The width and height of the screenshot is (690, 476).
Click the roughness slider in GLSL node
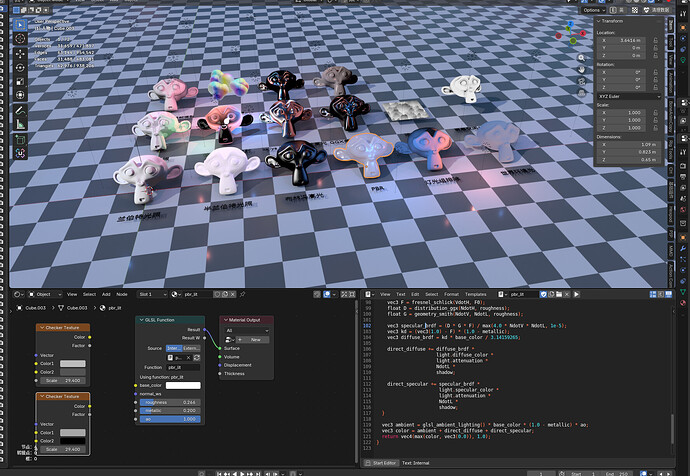click(x=170, y=402)
